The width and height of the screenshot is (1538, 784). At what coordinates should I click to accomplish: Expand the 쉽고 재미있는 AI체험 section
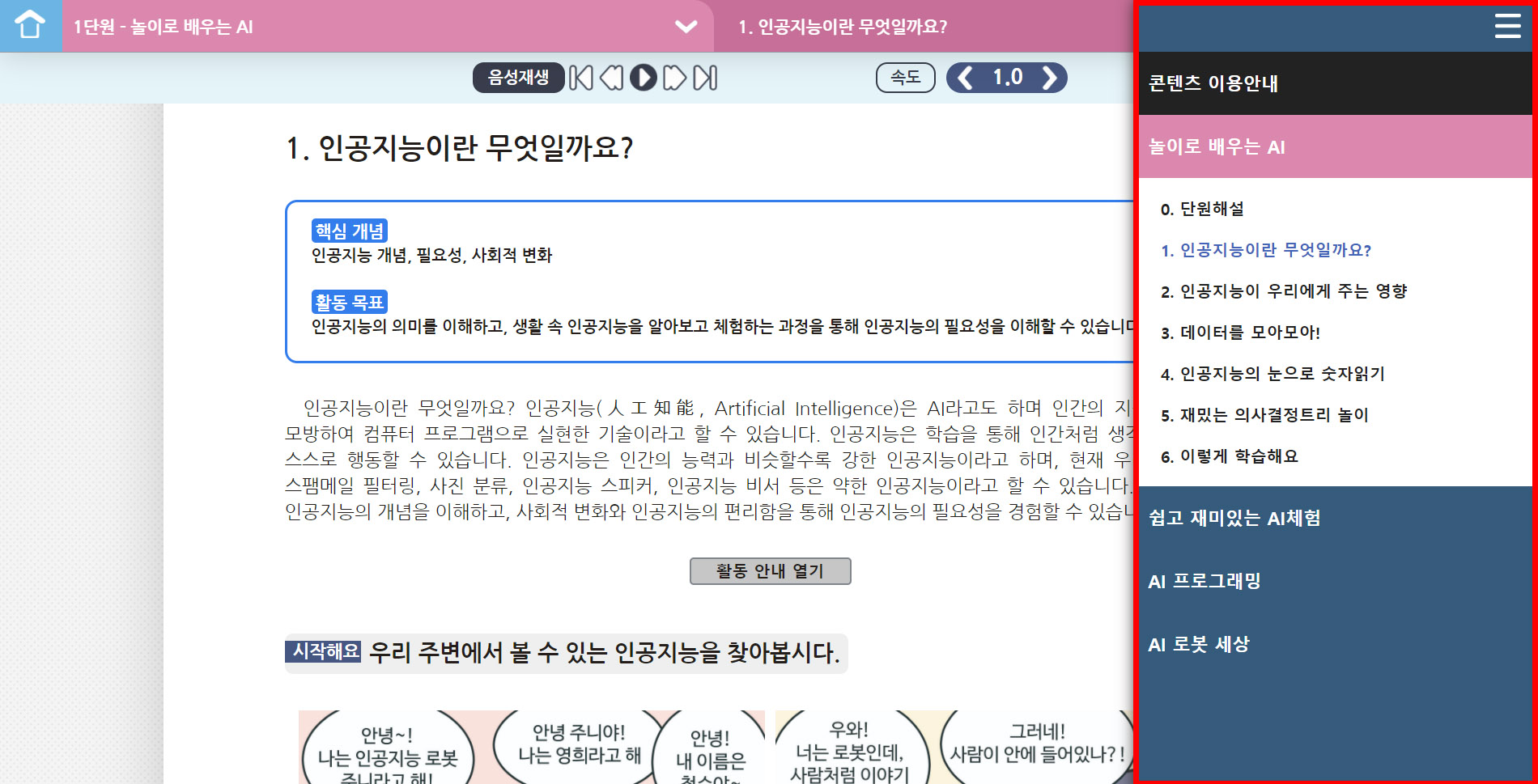pyautogui.click(x=1335, y=518)
